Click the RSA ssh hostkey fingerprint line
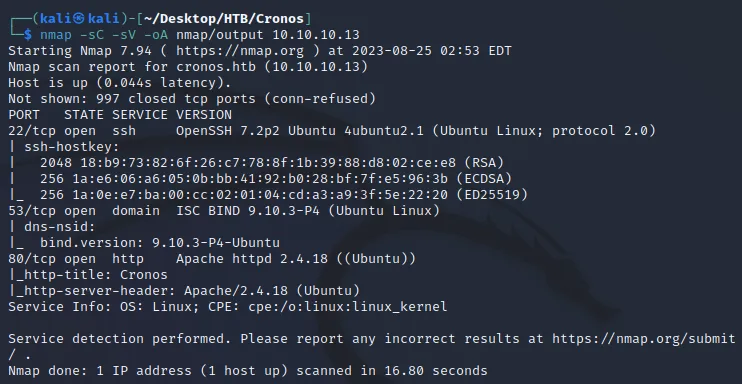This screenshot has width=742, height=384. [x=272, y=163]
